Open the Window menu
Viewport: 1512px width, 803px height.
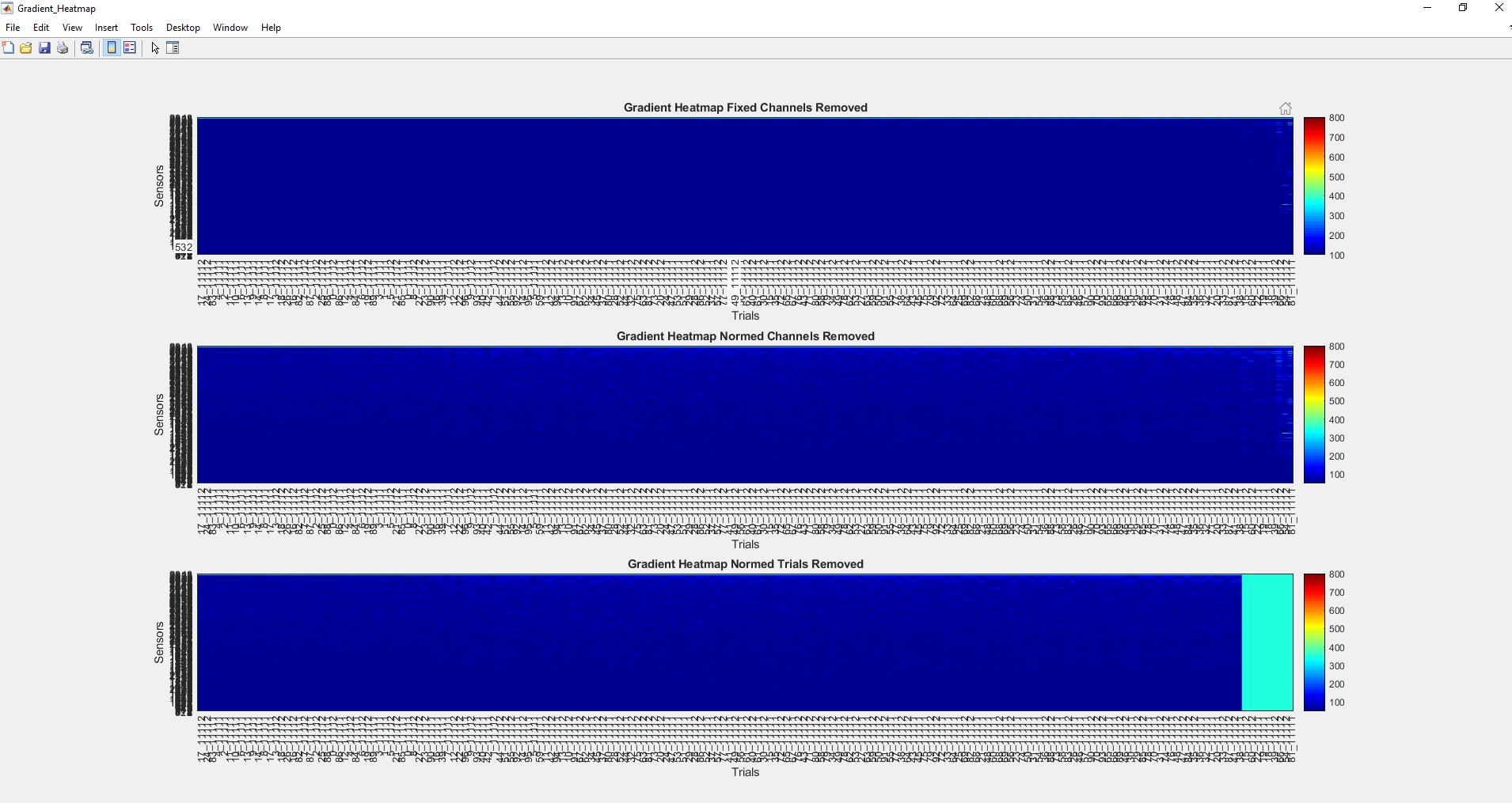(x=230, y=28)
